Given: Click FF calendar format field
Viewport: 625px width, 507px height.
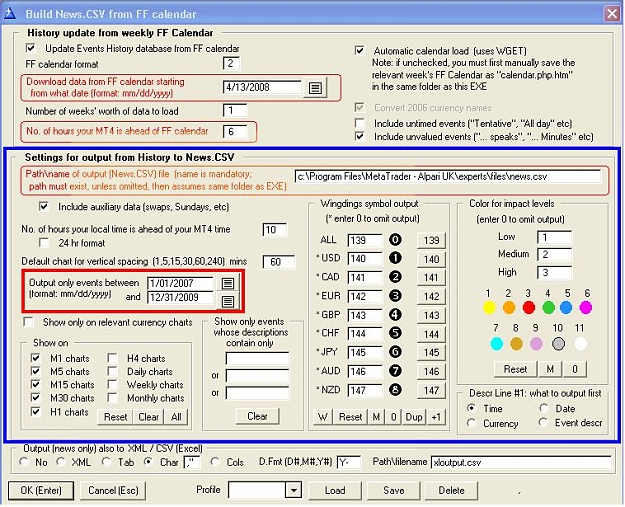Looking at the screenshot, I should [231, 63].
